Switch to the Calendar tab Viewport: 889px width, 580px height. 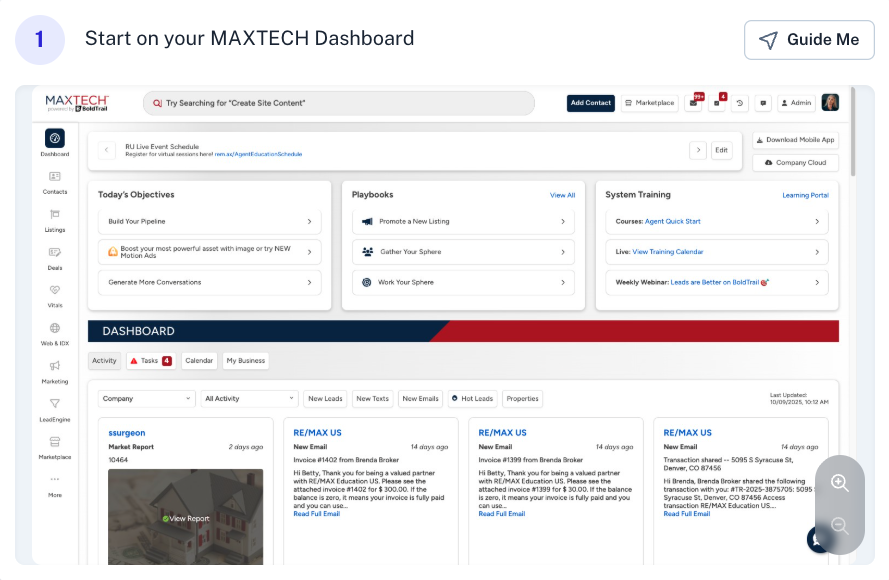[x=199, y=361]
